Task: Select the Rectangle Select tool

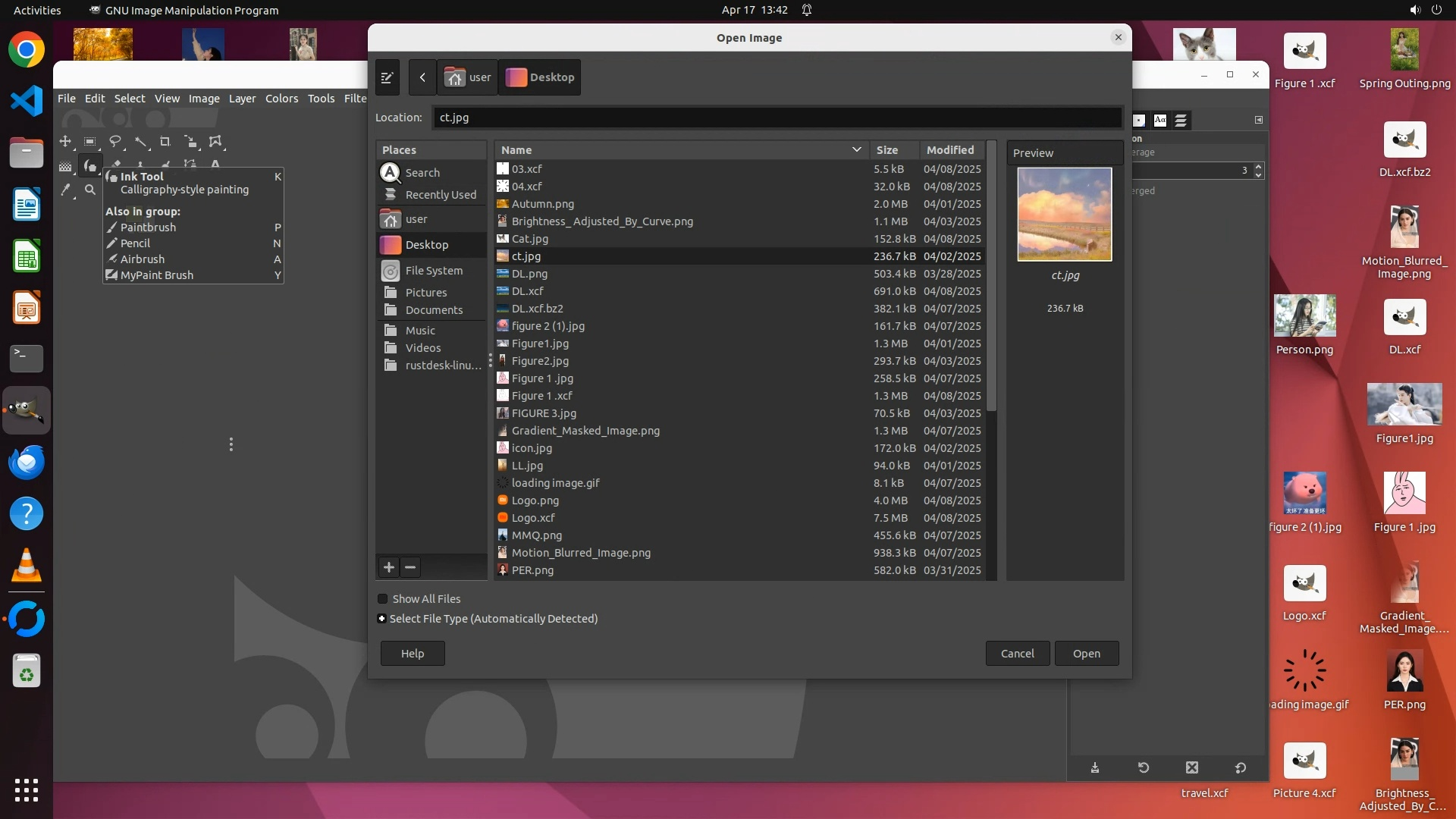Action: pos(90,142)
